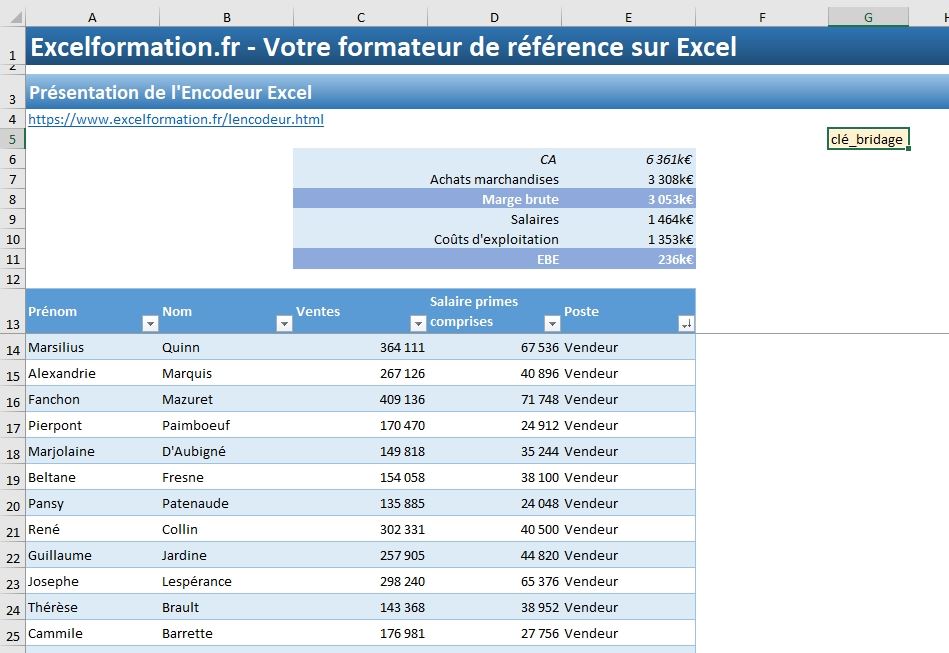Select row 25 containing Cammile Barrette
Image resolution: width=949 pixels, height=653 pixels.
point(12,633)
